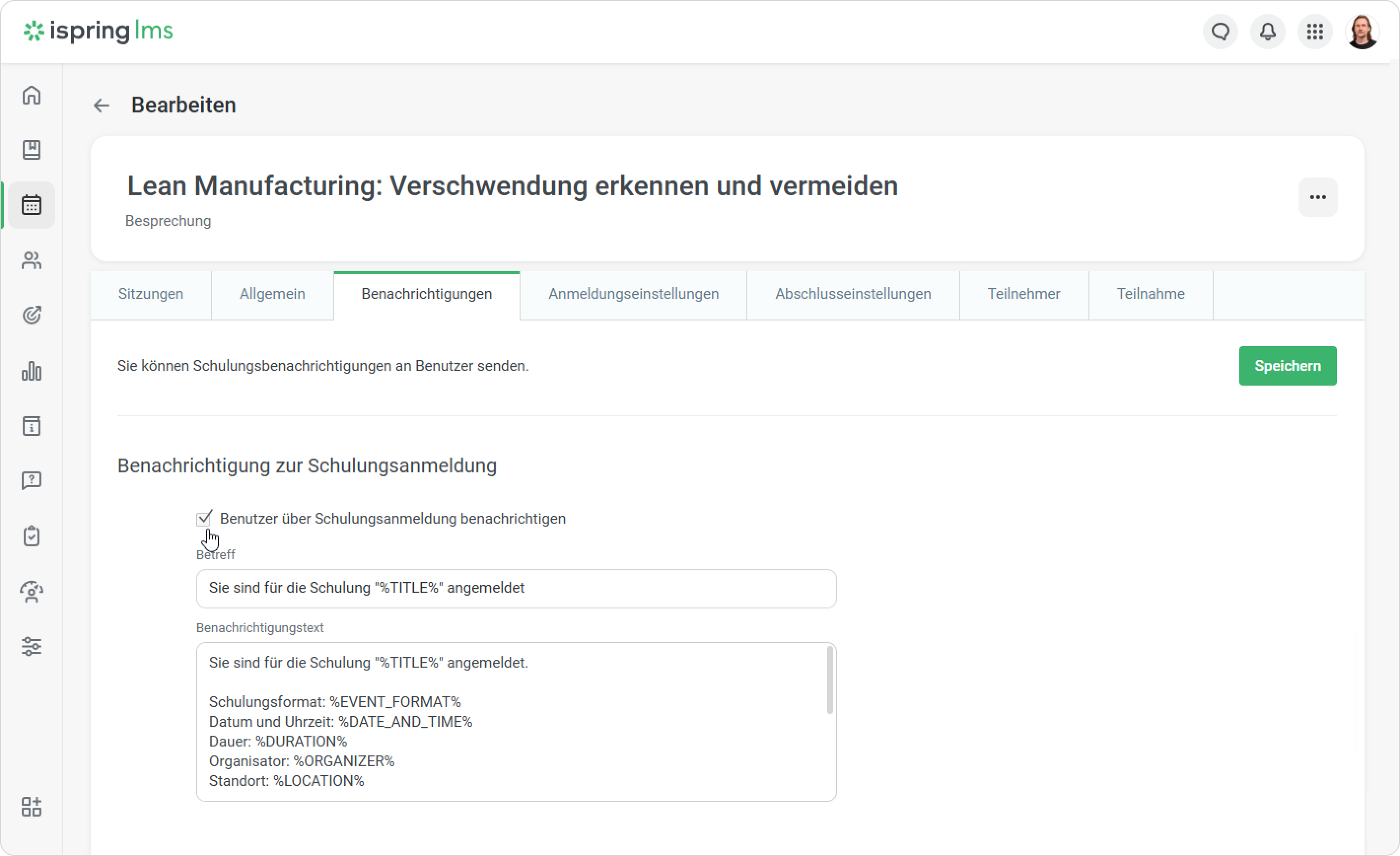Click into the Benachrichtigungstext text area
Image resolution: width=1400 pixels, height=856 pixels.
(x=516, y=722)
